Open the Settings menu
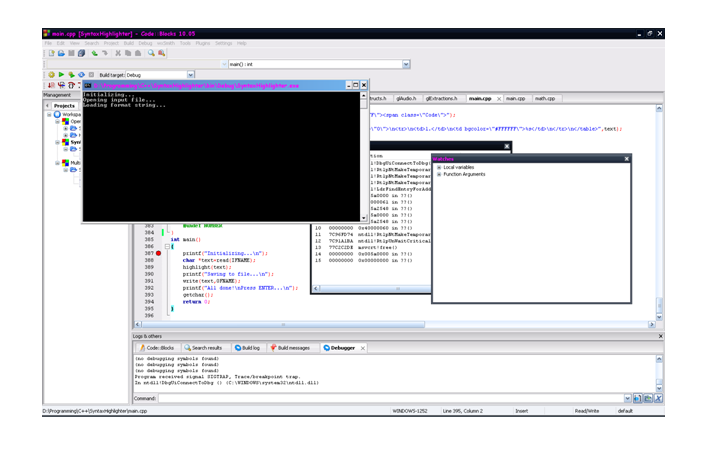Viewport: 720px width, 450px height. click(224, 43)
